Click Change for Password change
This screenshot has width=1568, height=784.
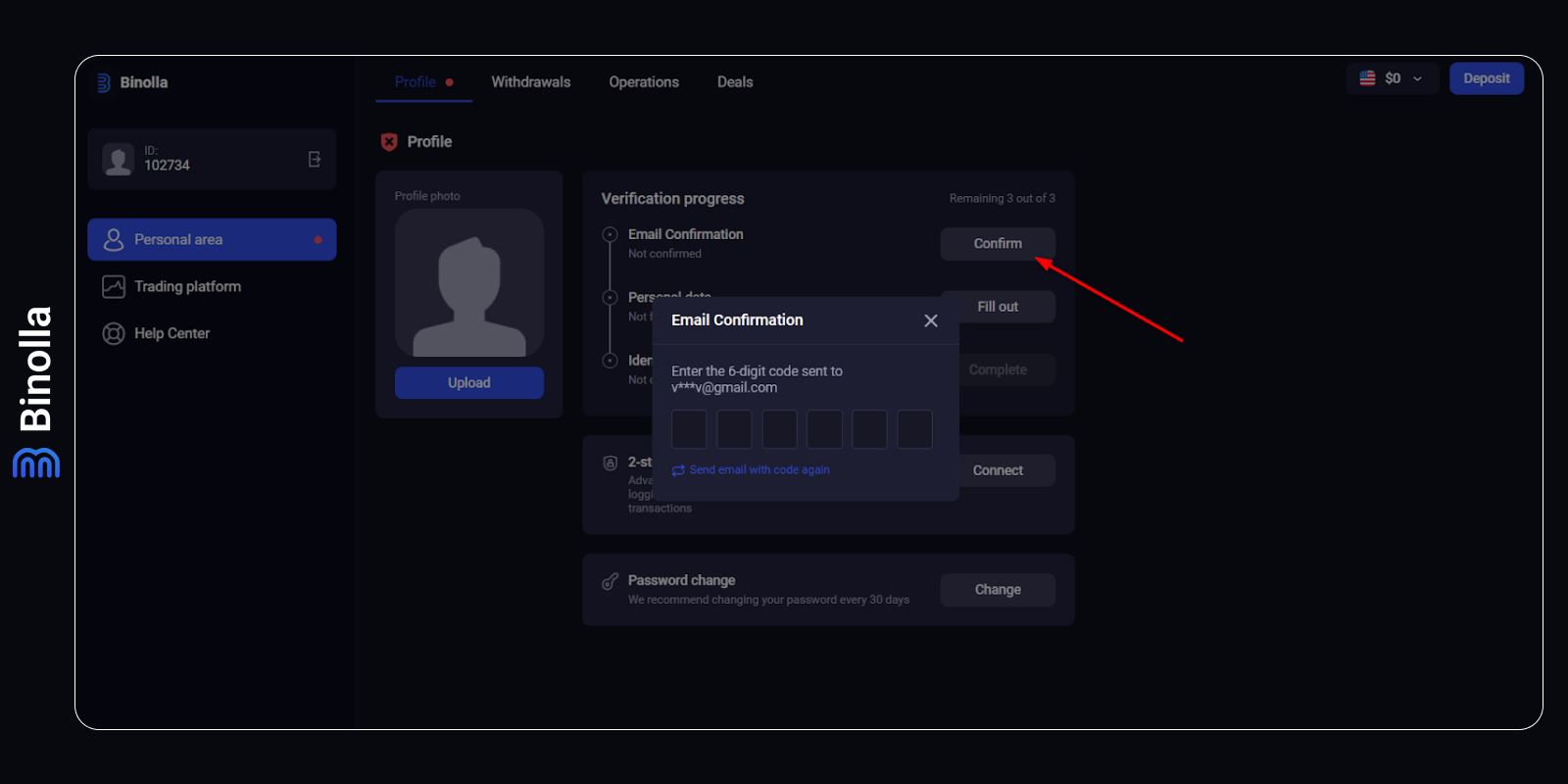[x=998, y=590]
